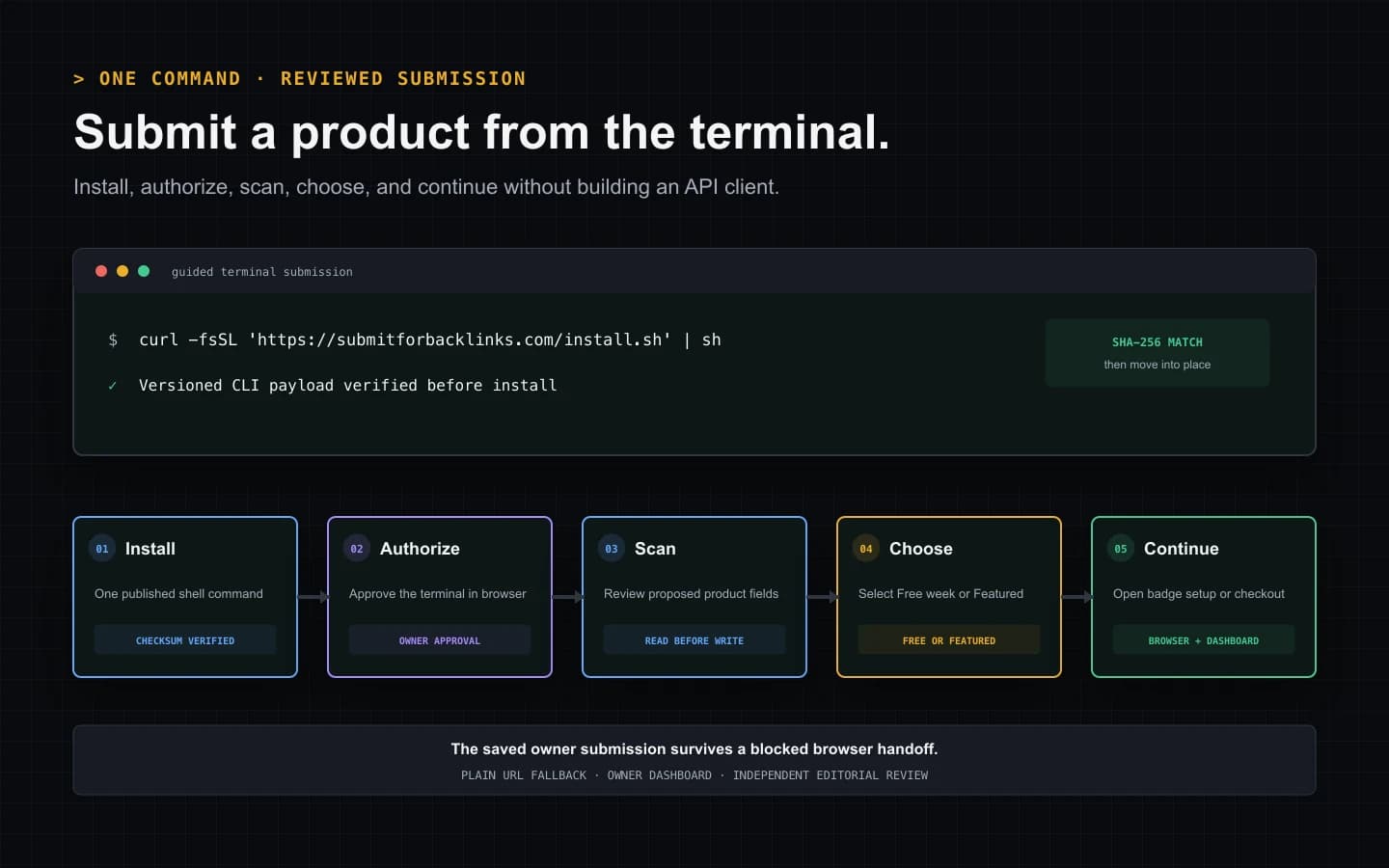
Task: Click the 02 step badge on Authorize card
Action: (357, 549)
